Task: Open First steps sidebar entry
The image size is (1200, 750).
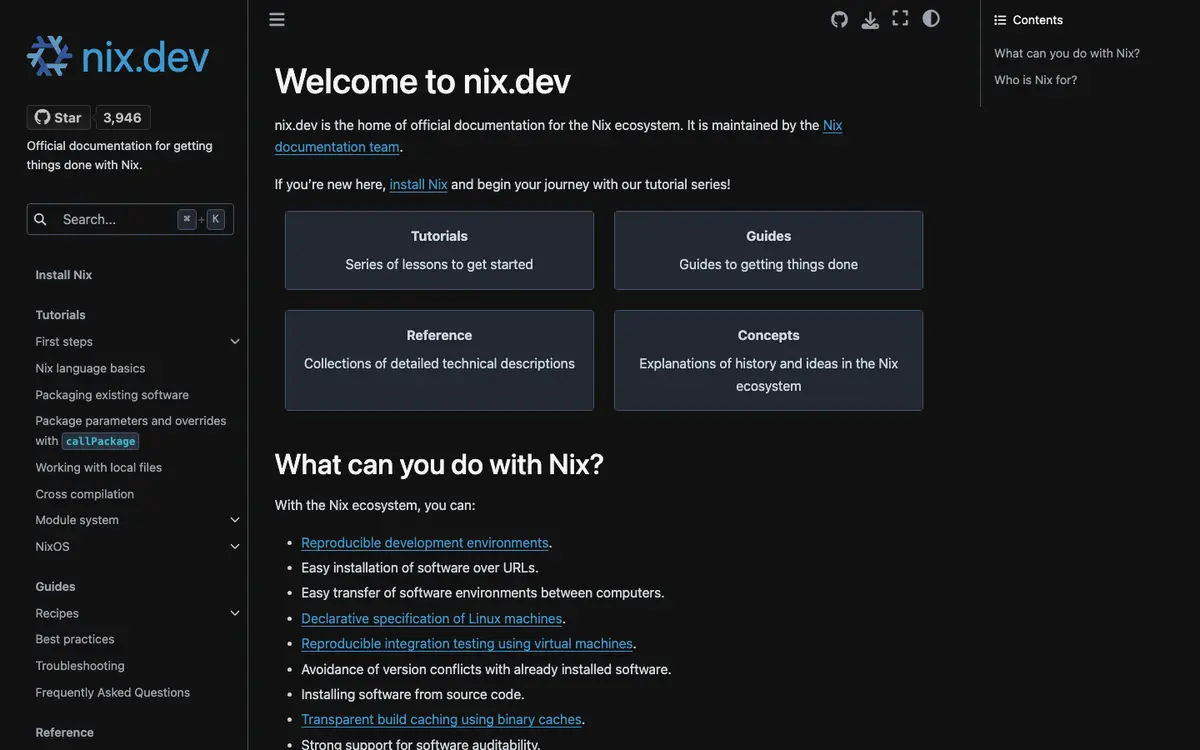Action: click(64, 342)
